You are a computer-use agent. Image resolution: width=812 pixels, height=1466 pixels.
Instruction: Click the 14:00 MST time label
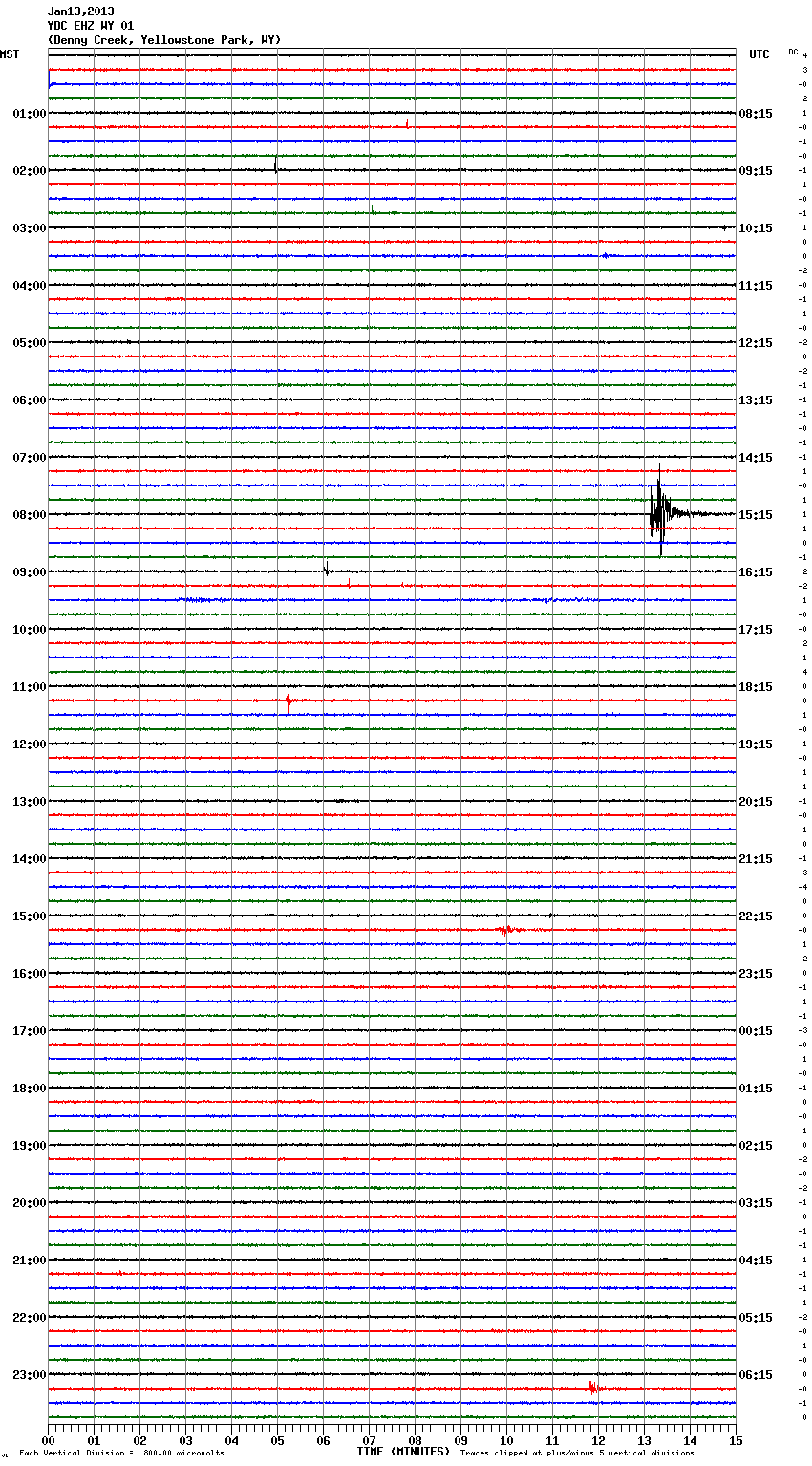click(30, 859)
